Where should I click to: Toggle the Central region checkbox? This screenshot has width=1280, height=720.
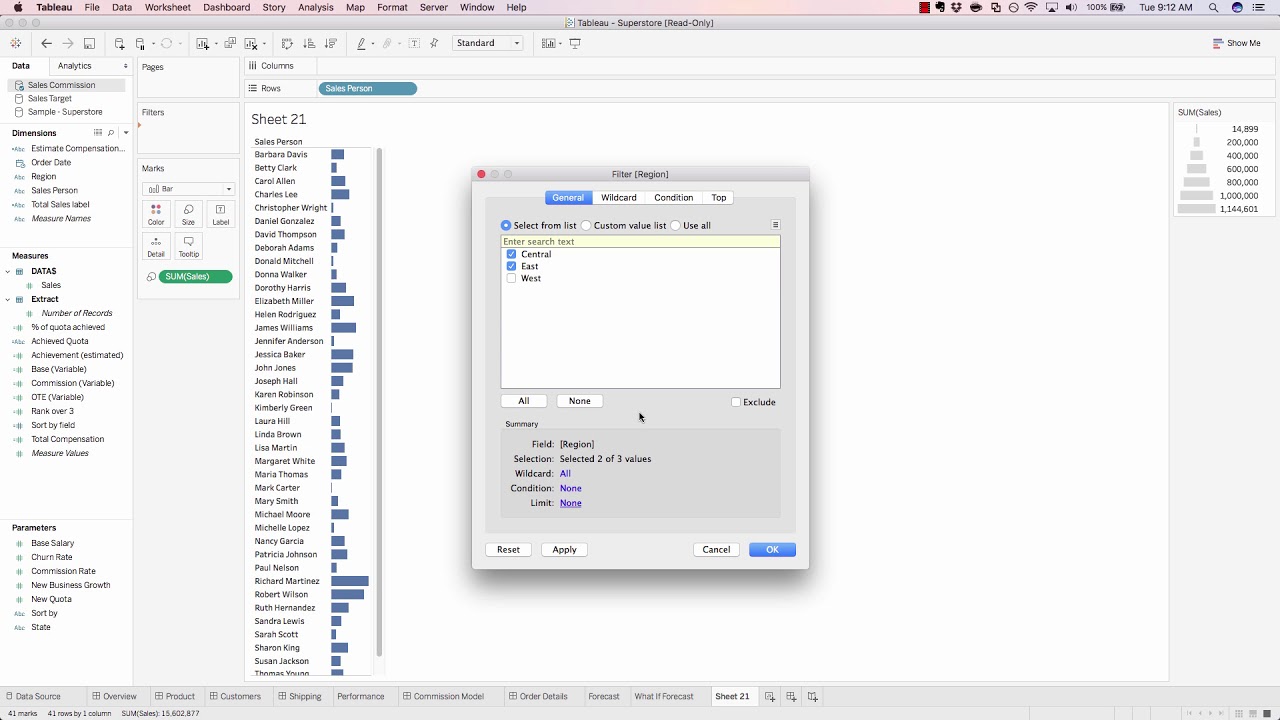(x=511, y=254)
